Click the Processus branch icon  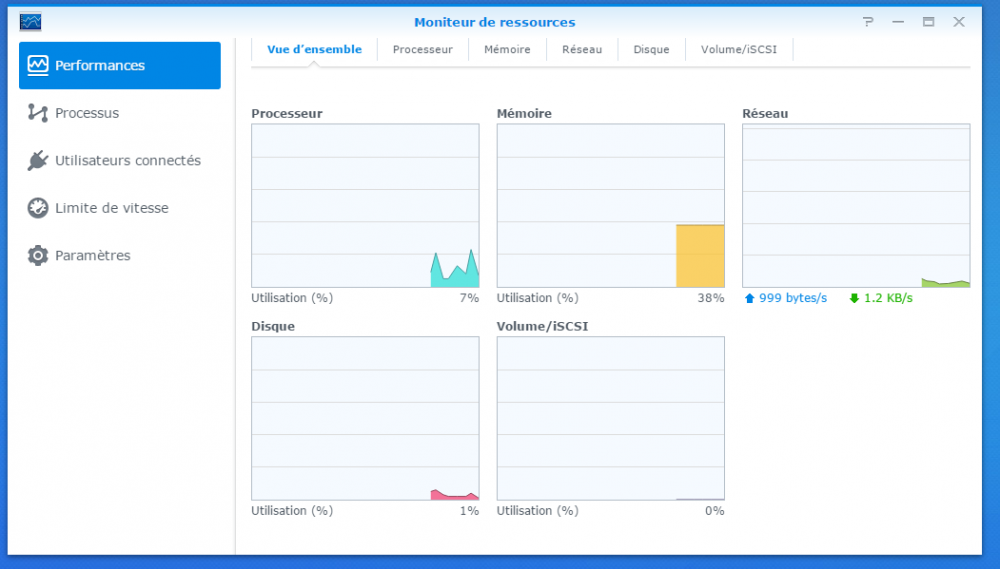38,113
